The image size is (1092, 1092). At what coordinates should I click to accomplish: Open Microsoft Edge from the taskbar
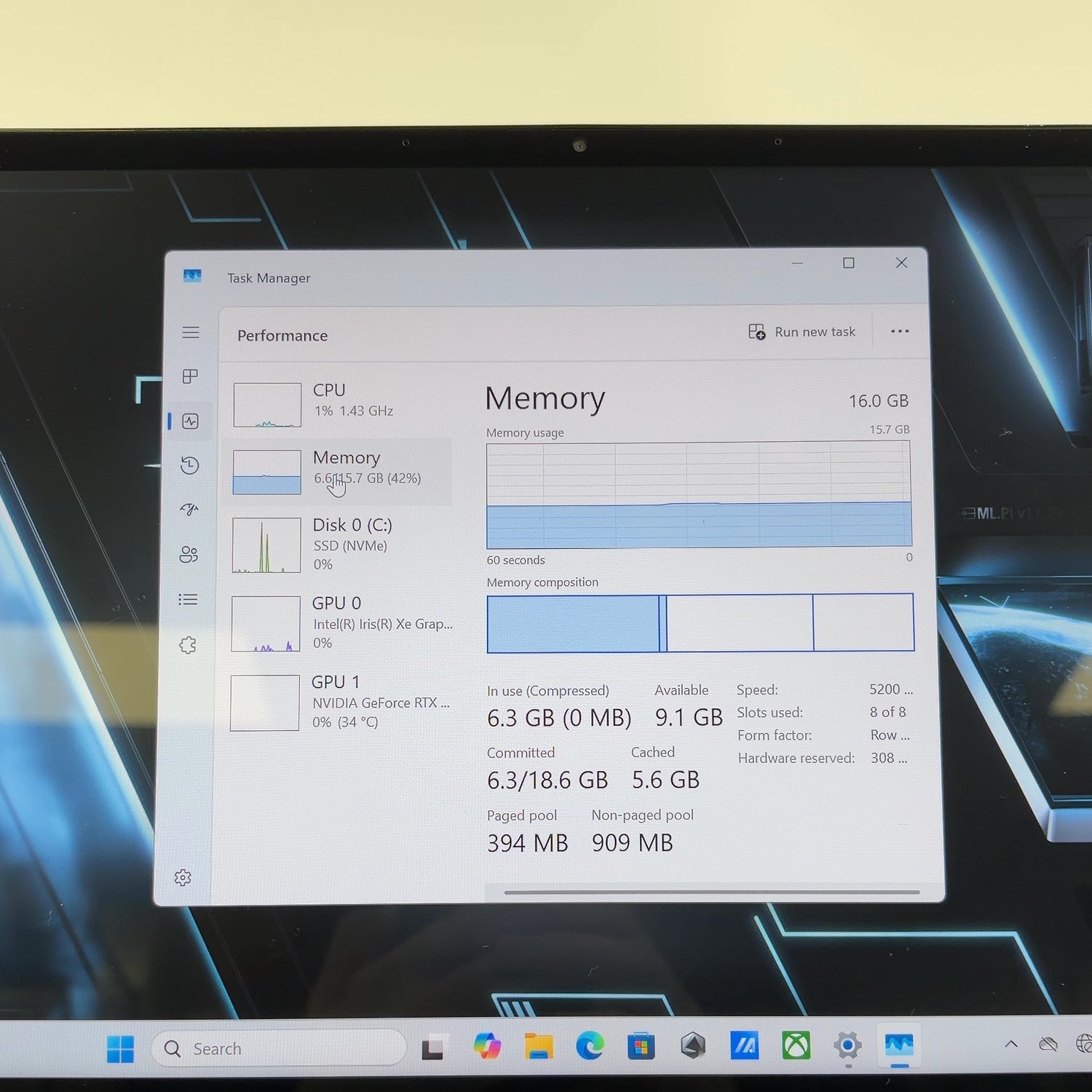click(x=590, y=1046)
